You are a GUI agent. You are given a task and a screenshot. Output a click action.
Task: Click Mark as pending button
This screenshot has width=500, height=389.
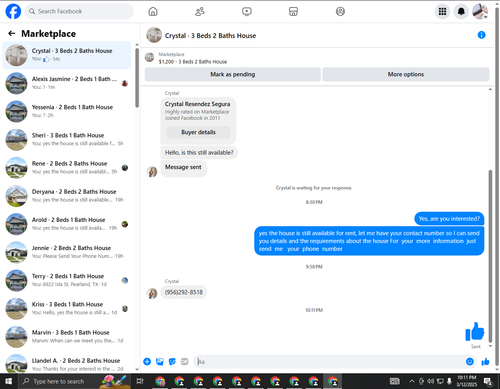232,74
